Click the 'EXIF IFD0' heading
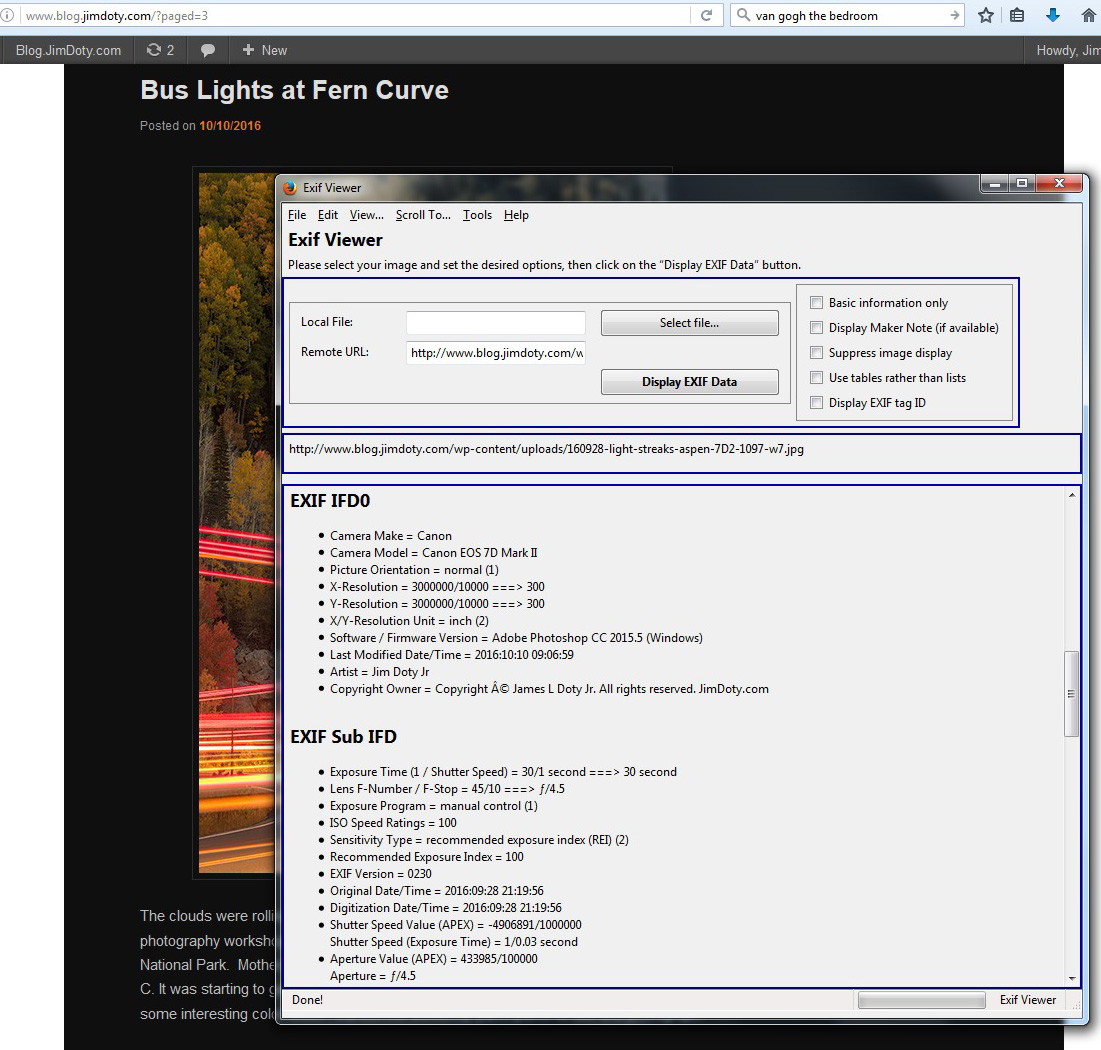The width and height of the screenshot is (1101, 1050). click(330, 501)
